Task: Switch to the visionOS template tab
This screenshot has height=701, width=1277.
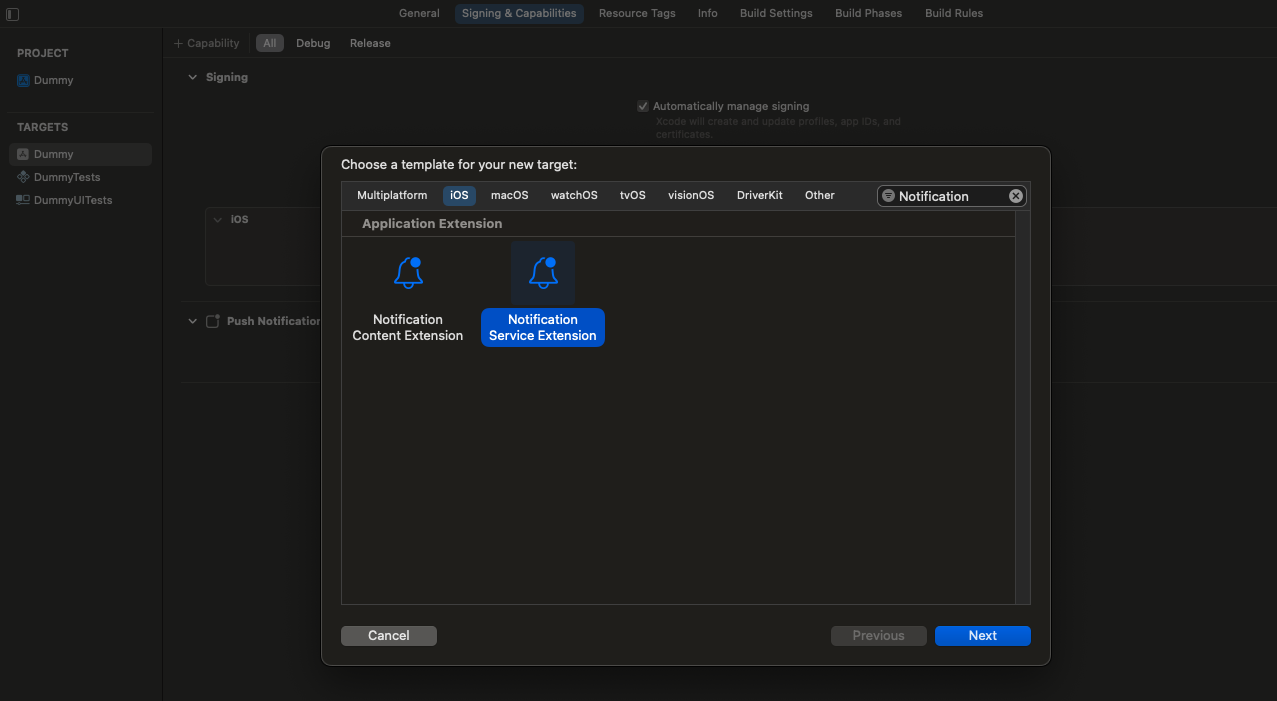Action: (691, 195)
